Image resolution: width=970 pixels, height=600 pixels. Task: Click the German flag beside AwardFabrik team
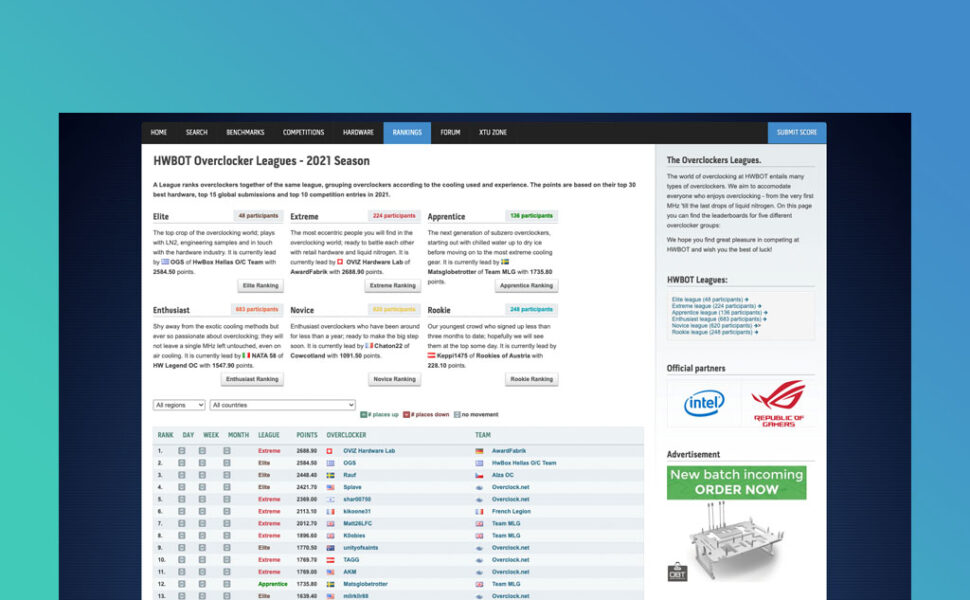(x=479, y=451)
